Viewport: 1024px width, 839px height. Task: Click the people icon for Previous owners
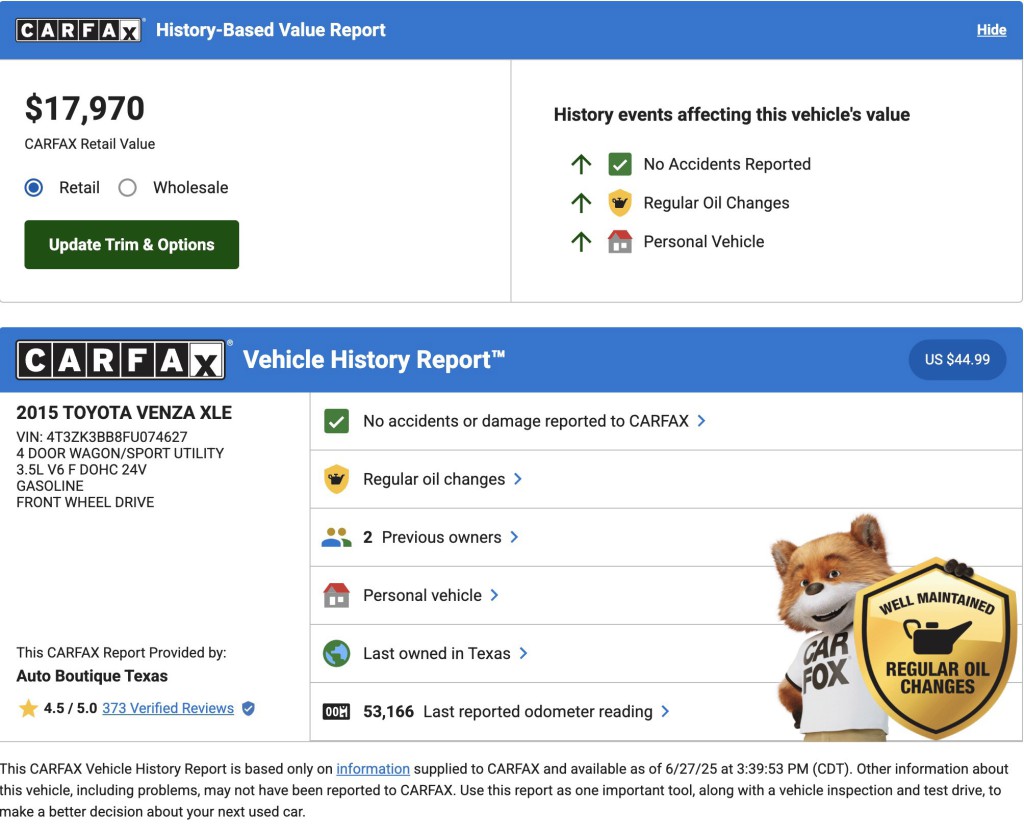336,537
